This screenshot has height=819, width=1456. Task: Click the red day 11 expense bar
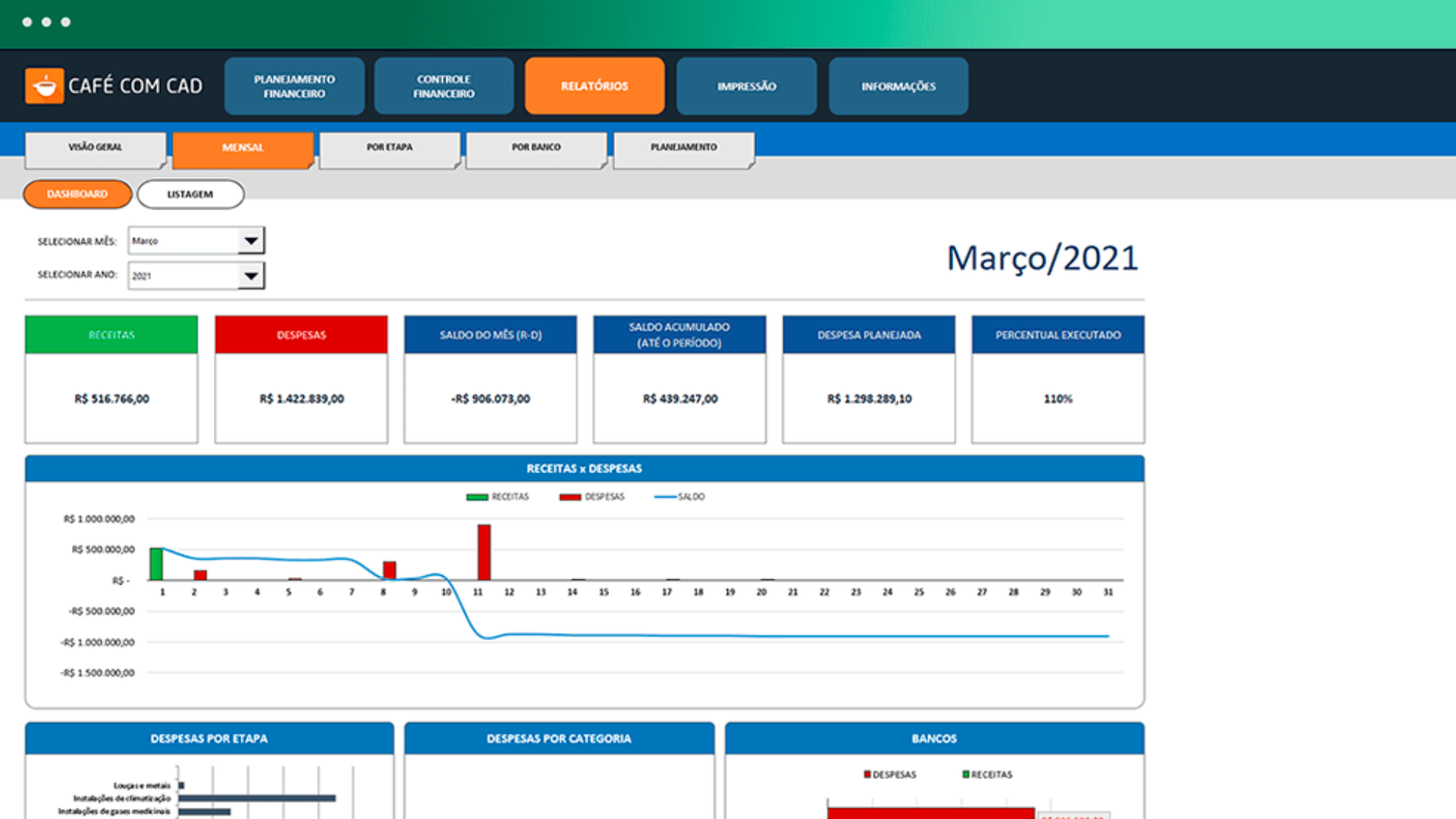pos(484,552)
